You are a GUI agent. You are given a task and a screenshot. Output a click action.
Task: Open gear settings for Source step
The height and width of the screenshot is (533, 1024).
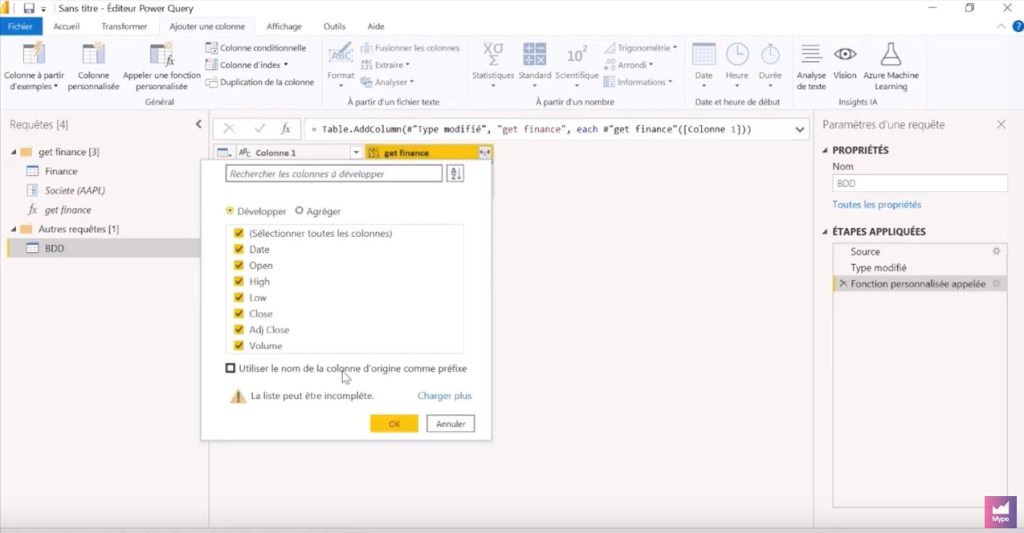click(997, 251)
